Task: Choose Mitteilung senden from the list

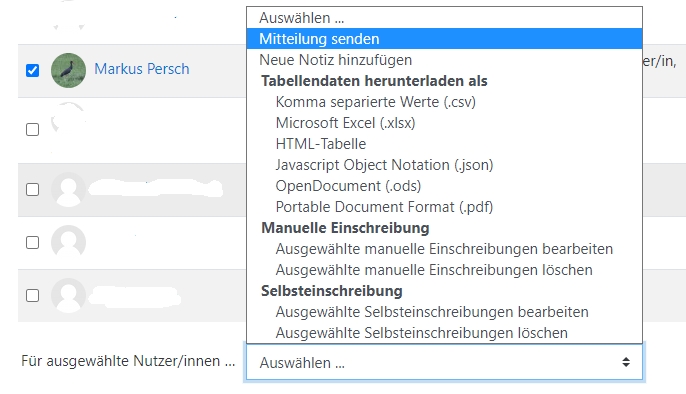Action: point(444,39)
